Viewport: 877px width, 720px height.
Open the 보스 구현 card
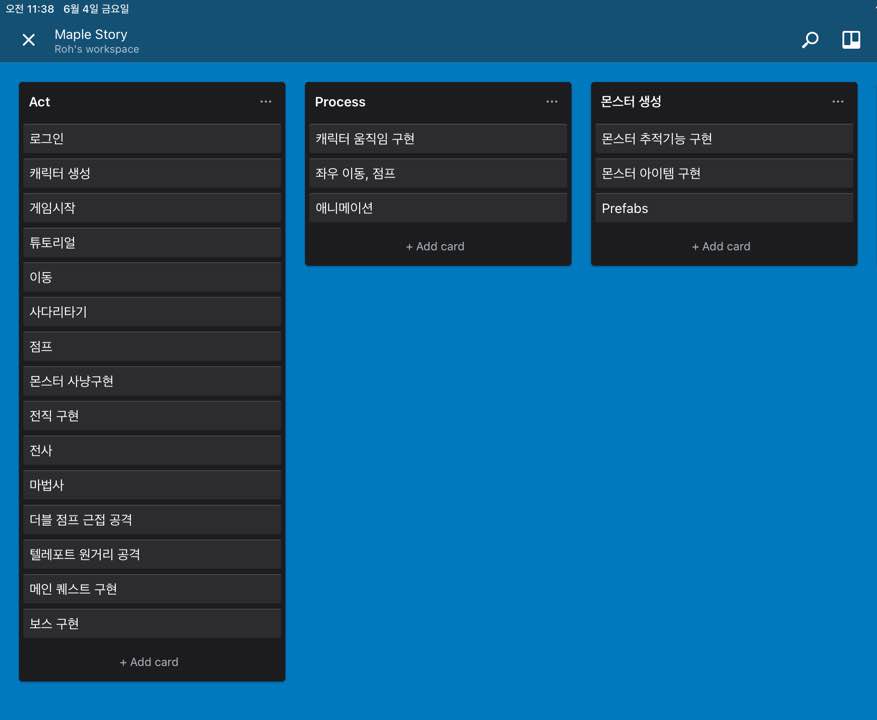152,624
